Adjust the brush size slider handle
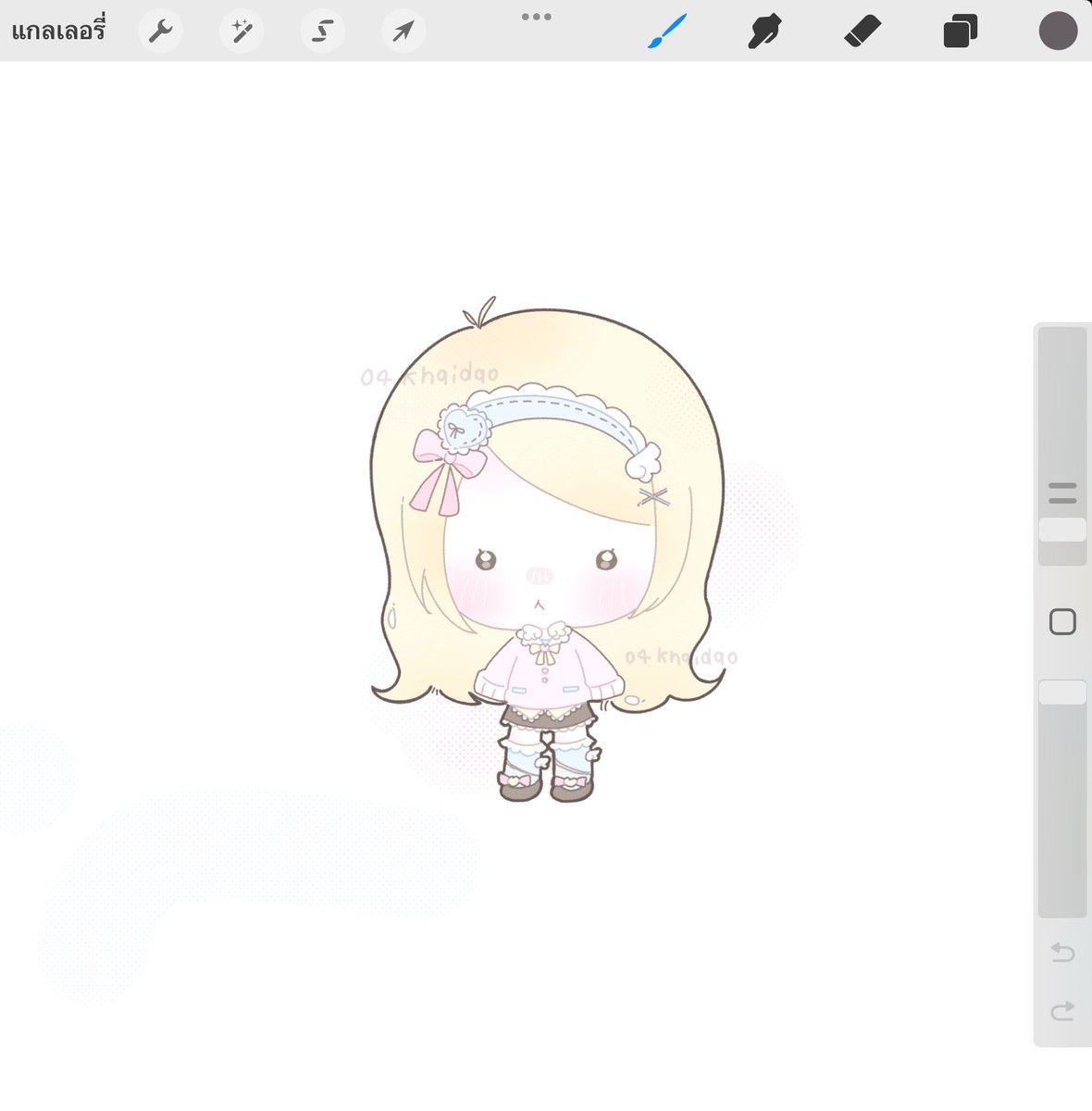Screen dimensions: 1092x1111 click(1062, 530)
